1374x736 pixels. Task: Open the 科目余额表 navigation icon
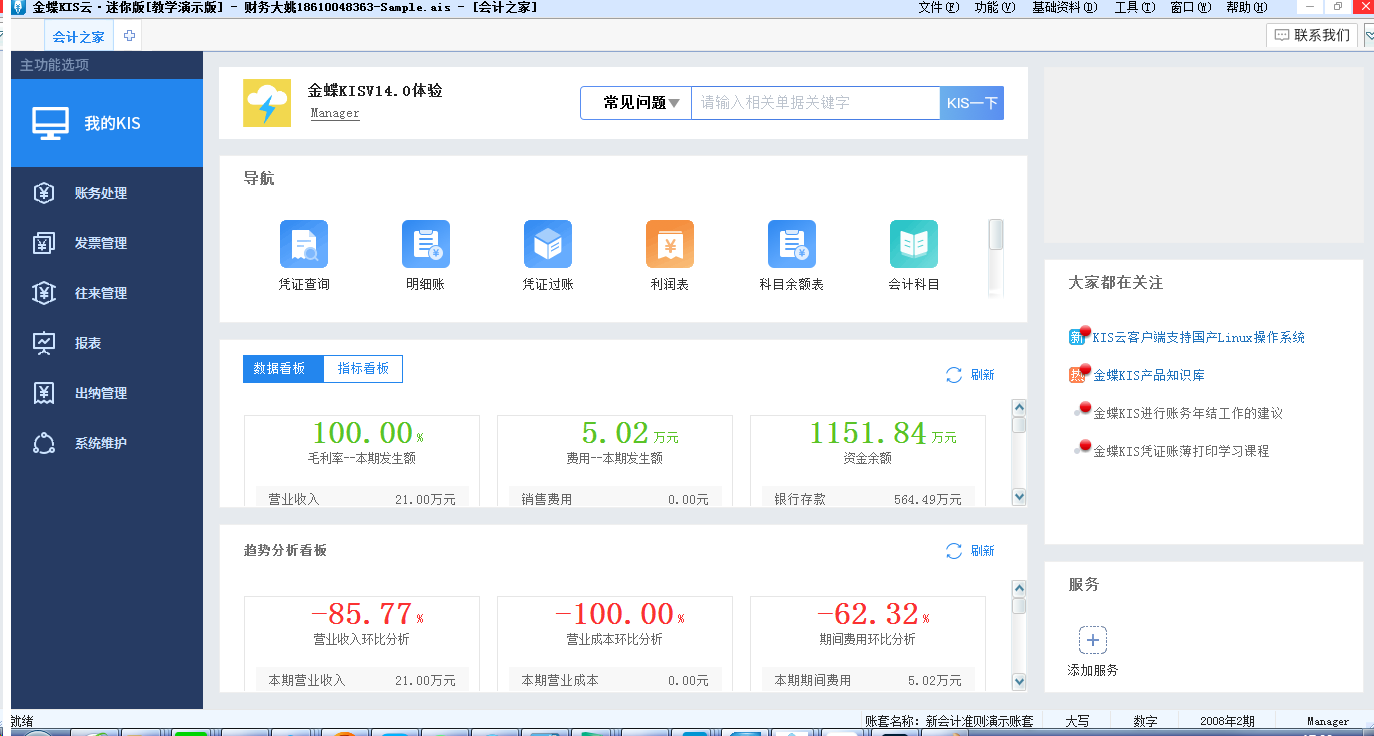point(792,244)
